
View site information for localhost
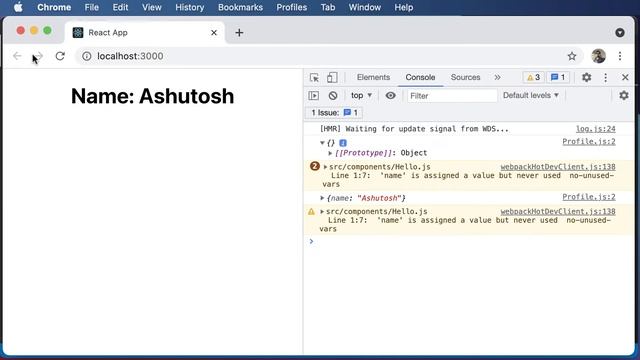pyautogui.click(x=87, y=56)
